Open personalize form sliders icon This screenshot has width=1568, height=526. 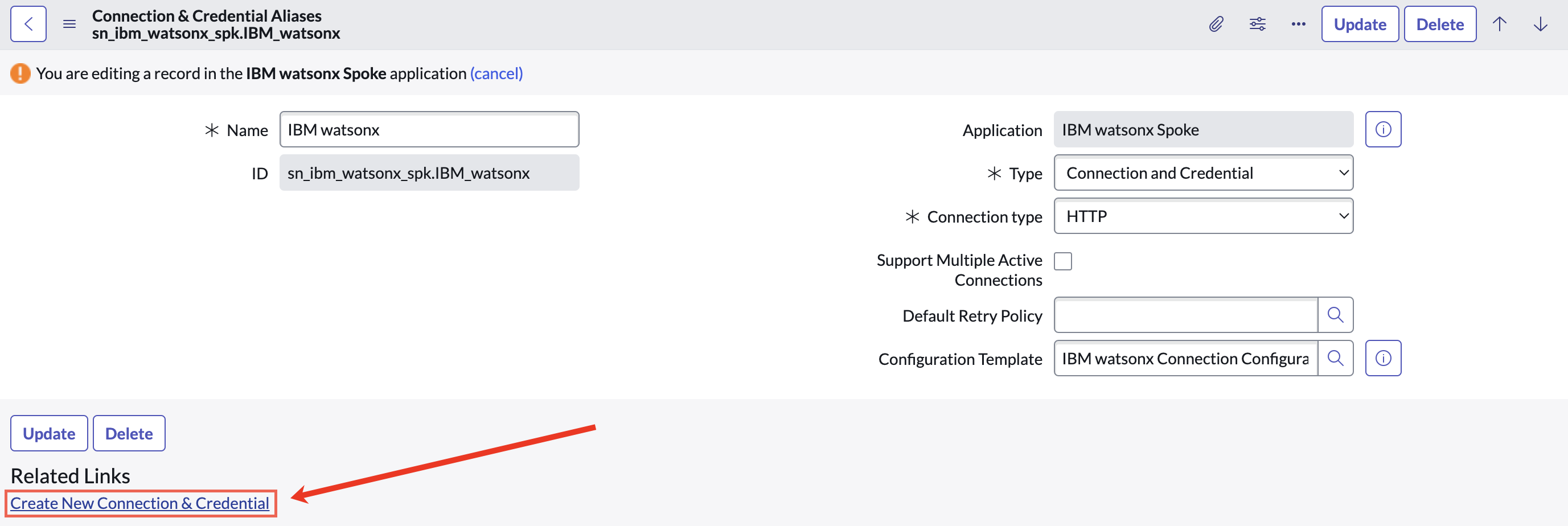coord(1257,24)
